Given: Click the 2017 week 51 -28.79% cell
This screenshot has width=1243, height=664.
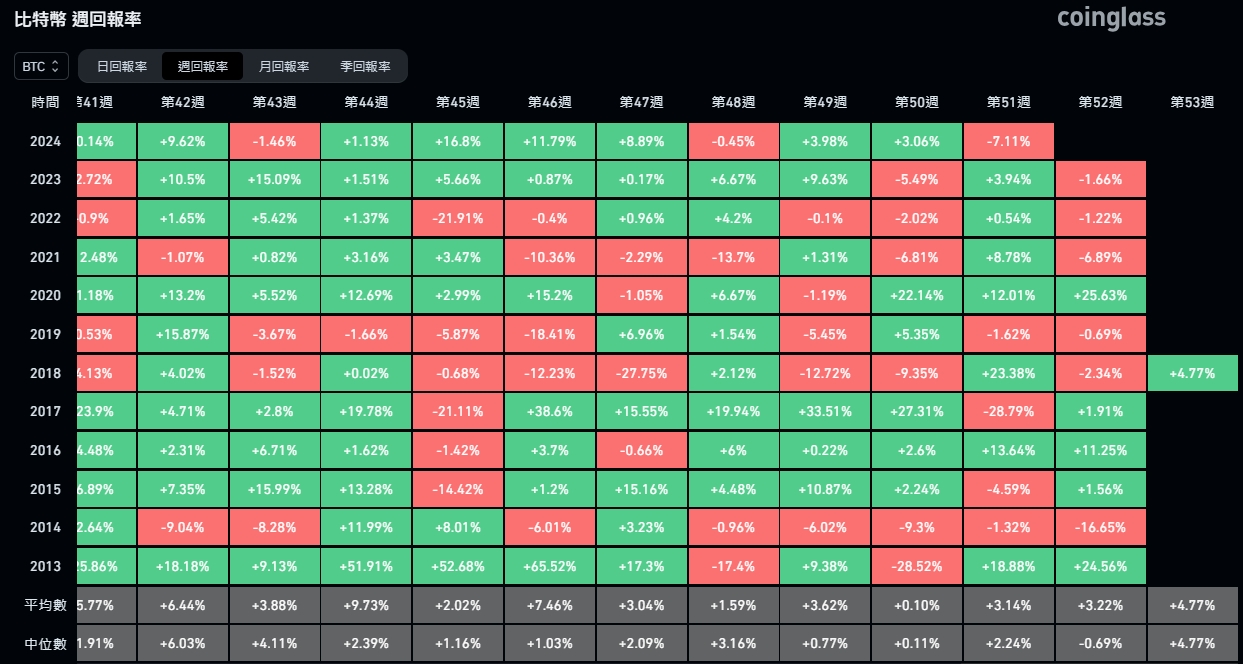Looking at the screenshot, I should (1008, 411).
